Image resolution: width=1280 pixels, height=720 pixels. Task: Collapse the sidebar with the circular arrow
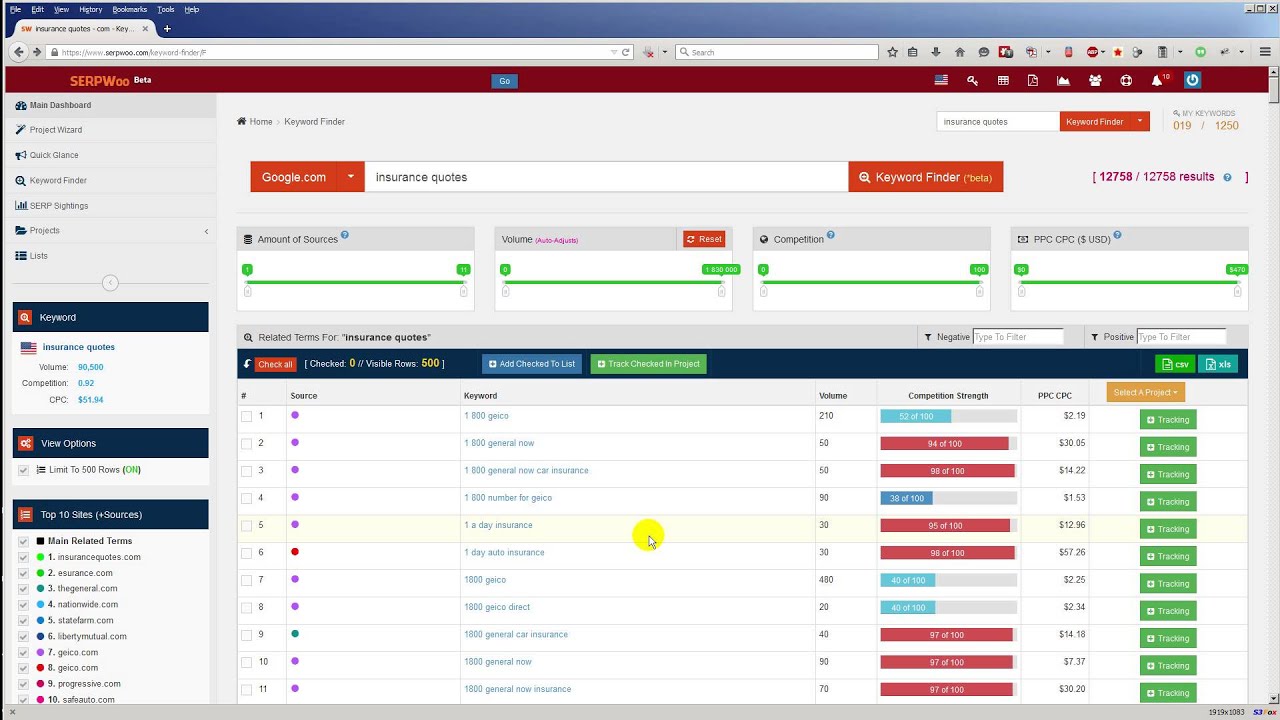pyautogui.click(x=110, y=283)
